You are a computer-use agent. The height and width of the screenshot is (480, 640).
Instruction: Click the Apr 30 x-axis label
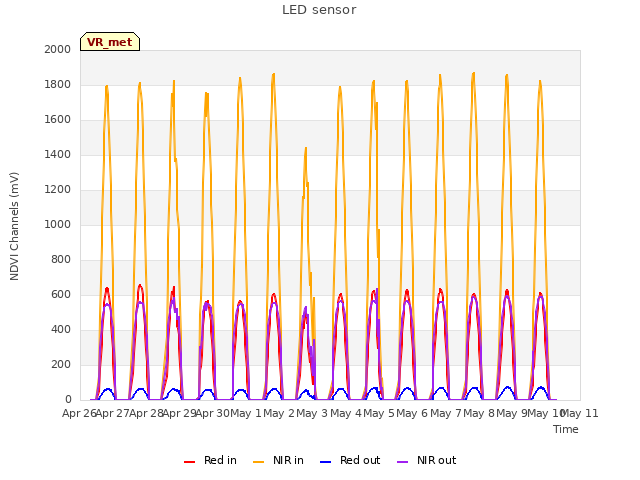(212, 413)
